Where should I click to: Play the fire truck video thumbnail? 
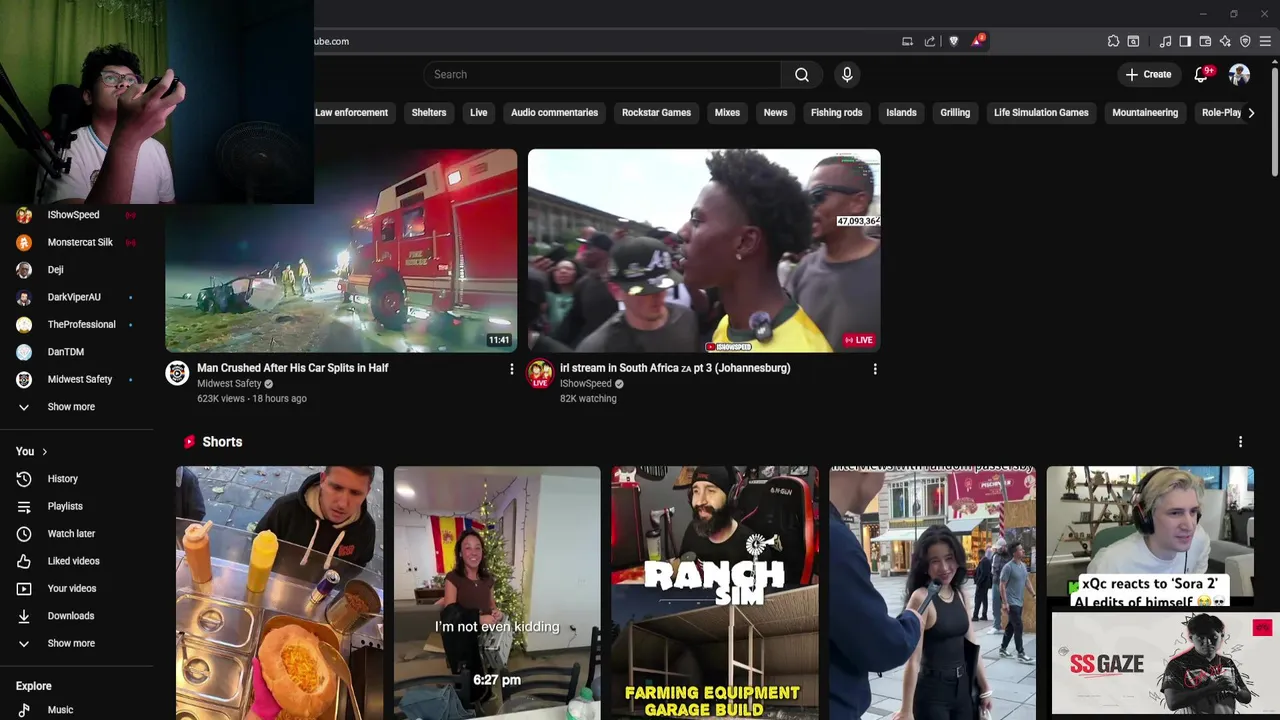point(341,251)
